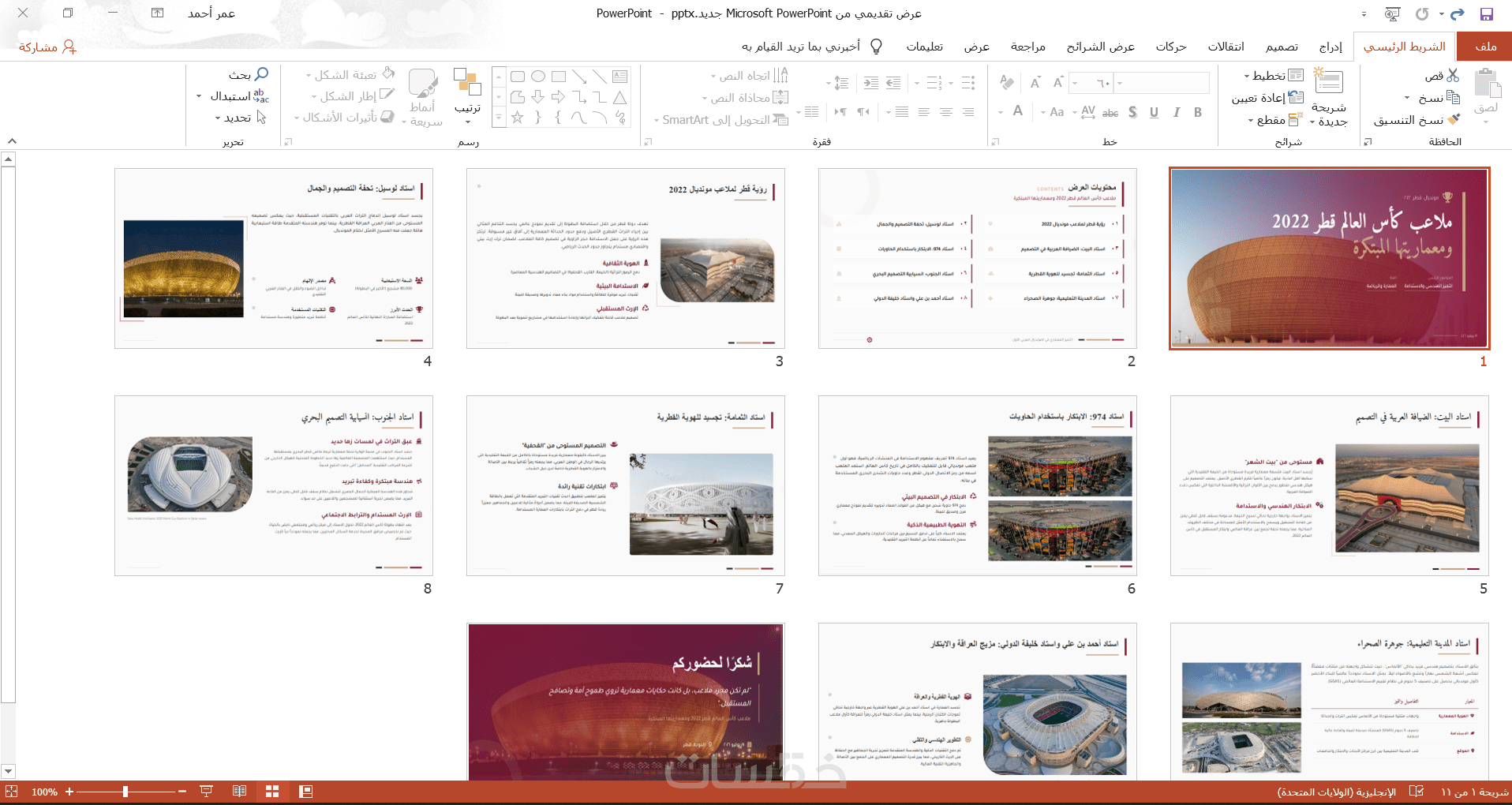Toggle text Shadow button
This screenshot has width=1512, height=805.
coord(1133,112)
